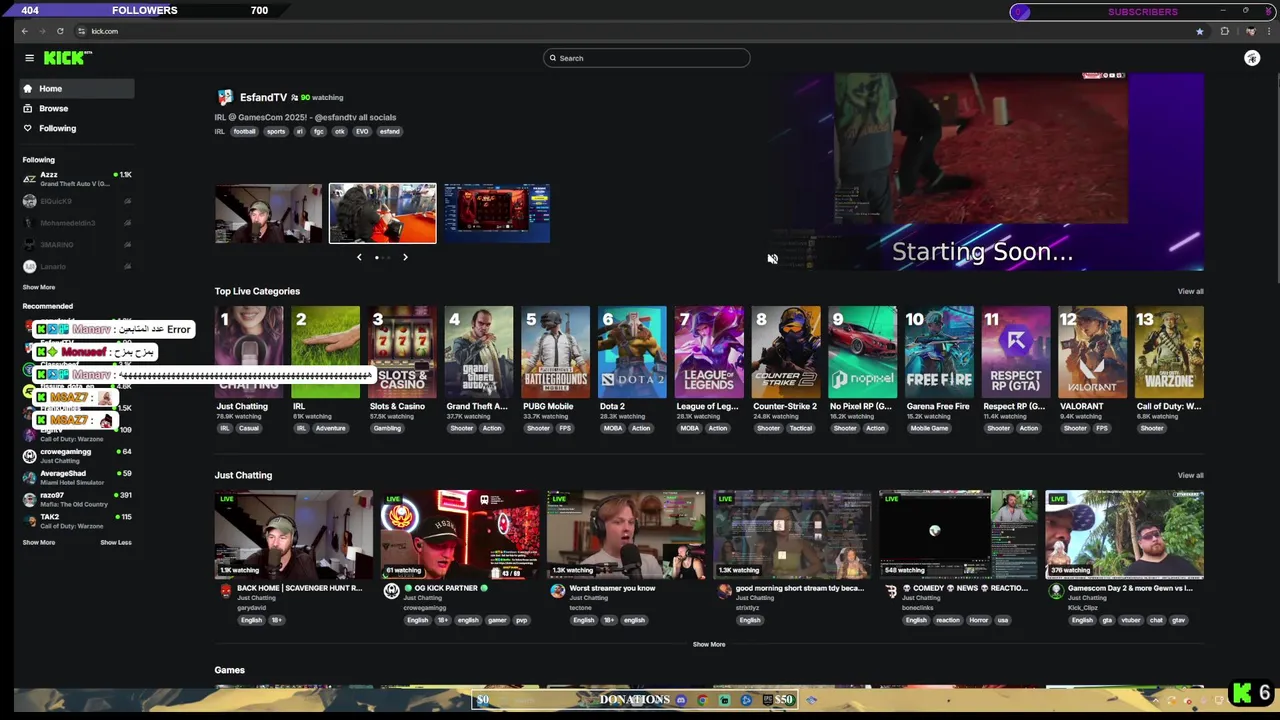
Task: Open 3MARINO offline channel
Action: pyautogui.click(x=77, y=245)
